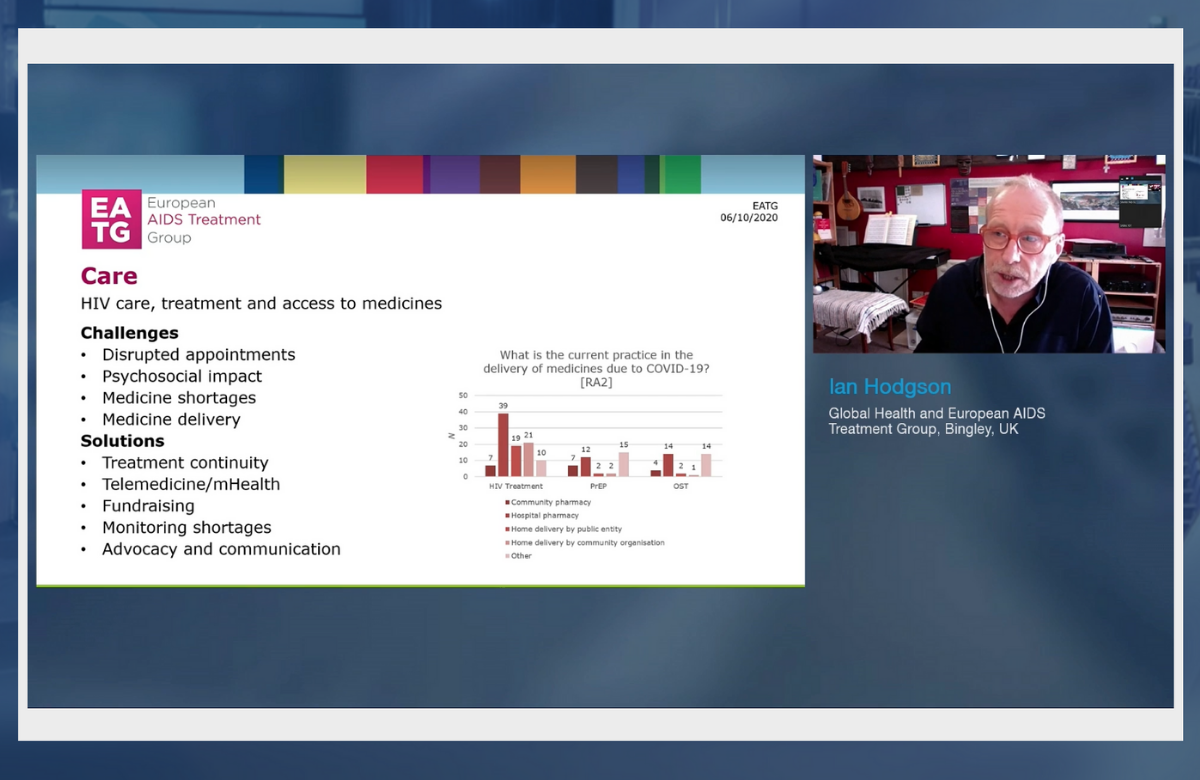Image resolution: width=1200 pixels, height=780 pixels.
Task: Click the Community pharmacy legend marker
Action: [507, 502]
